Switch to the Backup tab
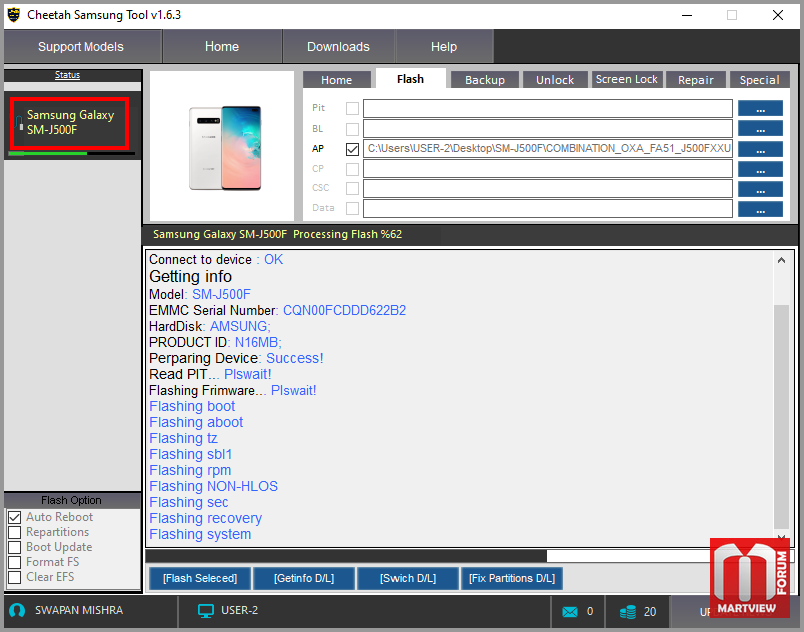This screenshot has height=632, width=804. [485, 80]
